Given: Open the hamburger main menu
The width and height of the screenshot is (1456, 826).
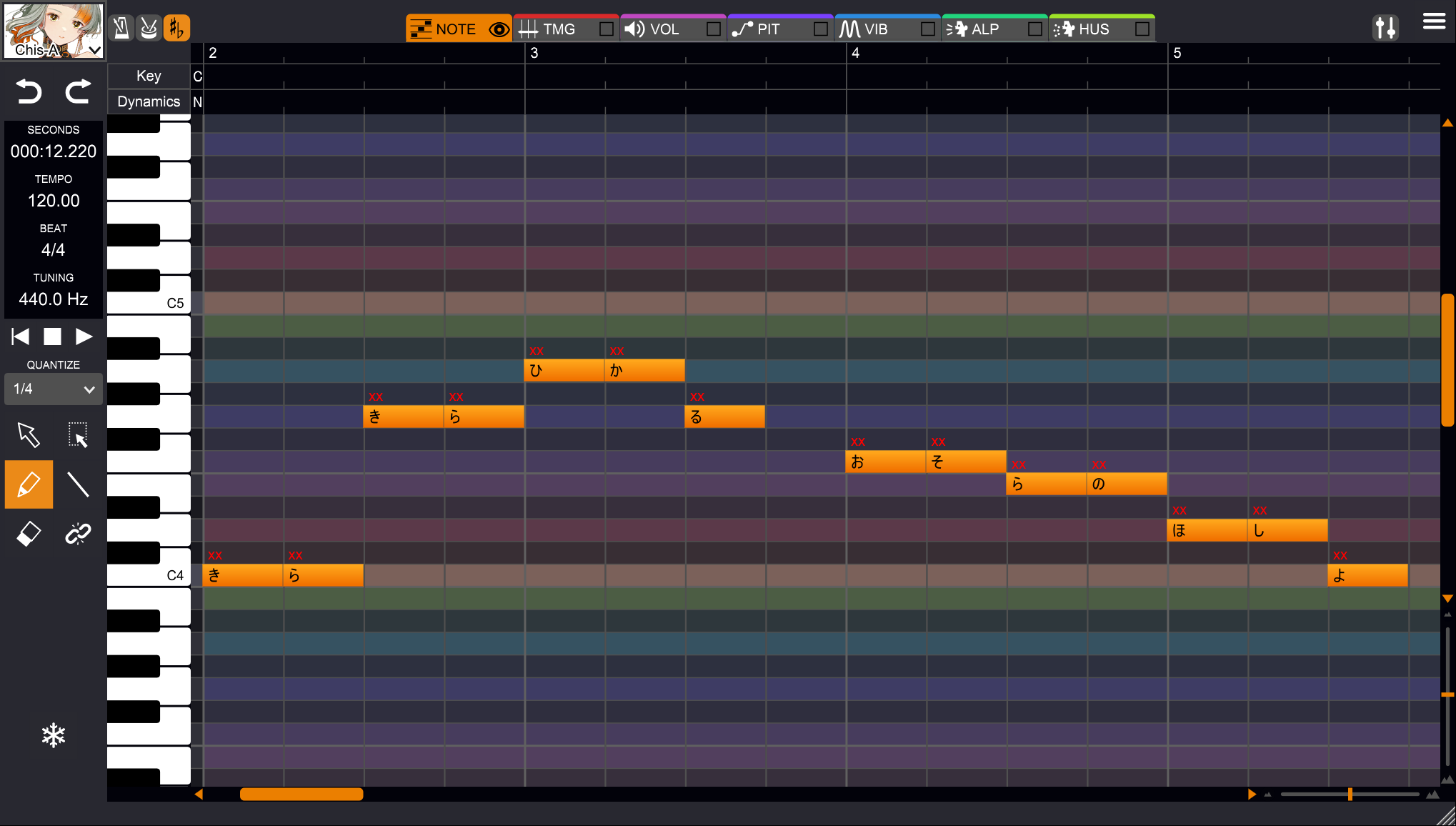Looking at the screenshot, I should [x=1434, y=21].
